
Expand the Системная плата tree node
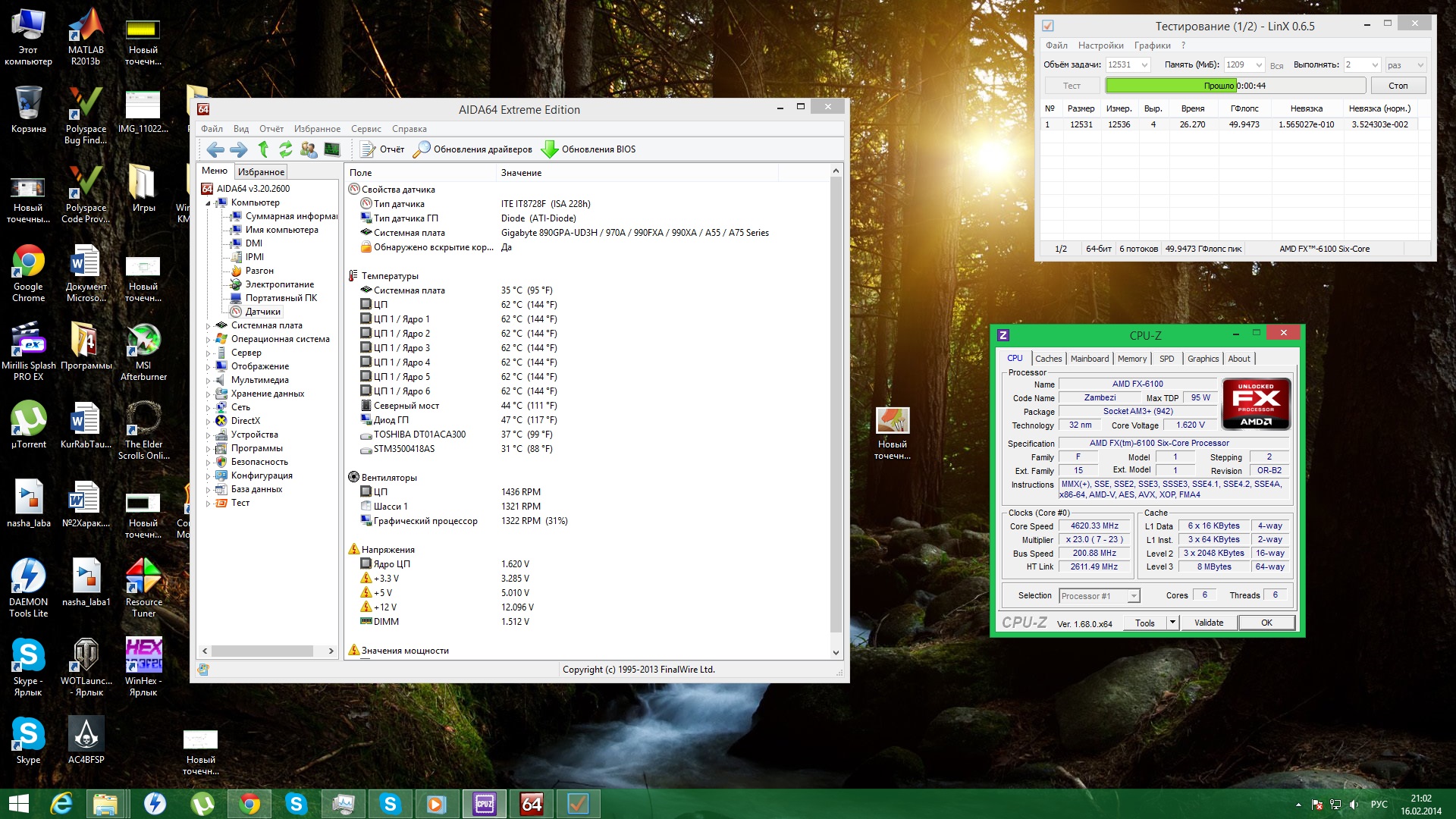click(208, 326)
